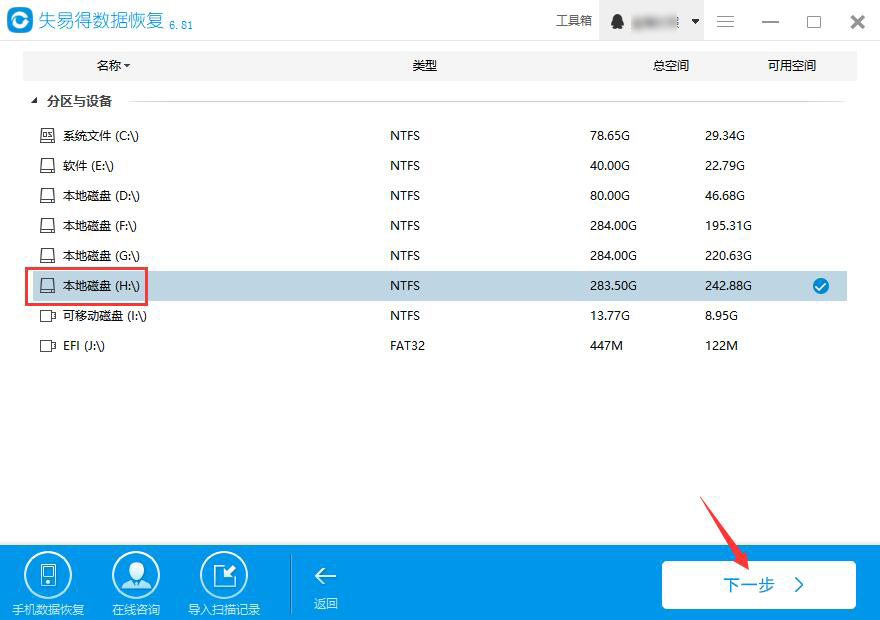Click the disk icon beside 本地磁盘 (G:\)

(x=48, y=255)
